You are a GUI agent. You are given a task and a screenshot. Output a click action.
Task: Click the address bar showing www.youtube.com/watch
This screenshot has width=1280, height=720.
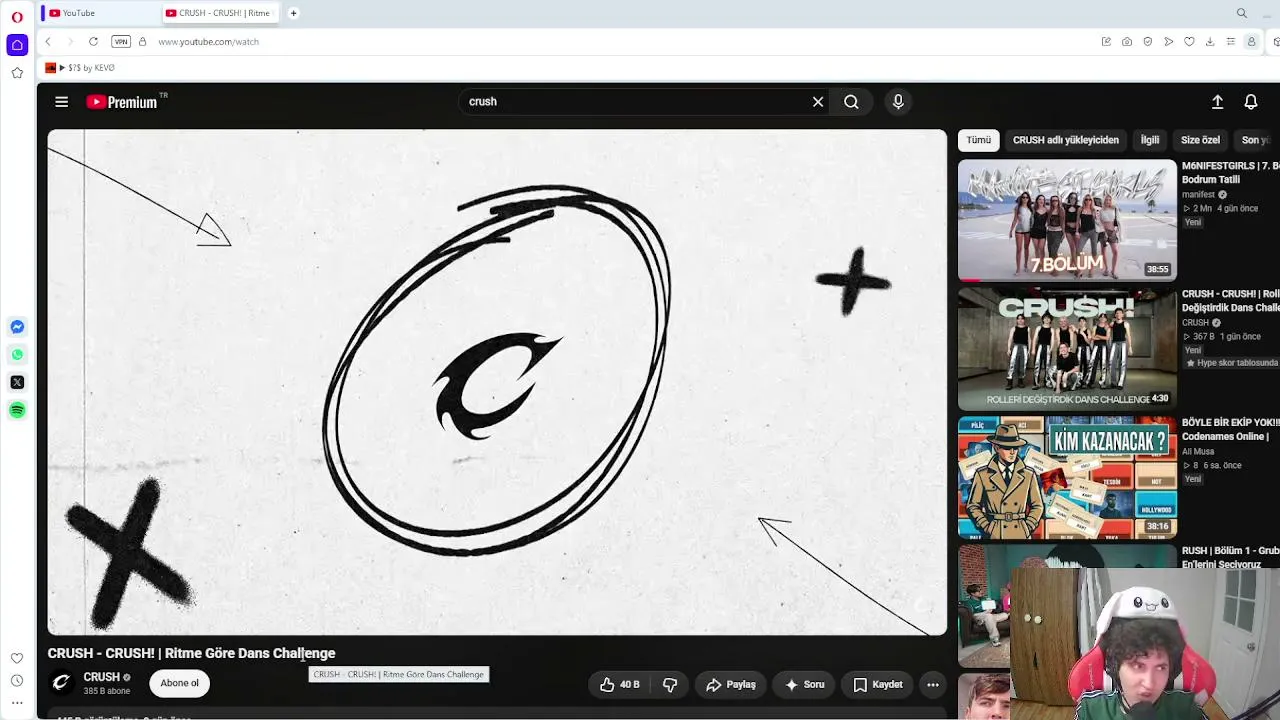point(208,42)
